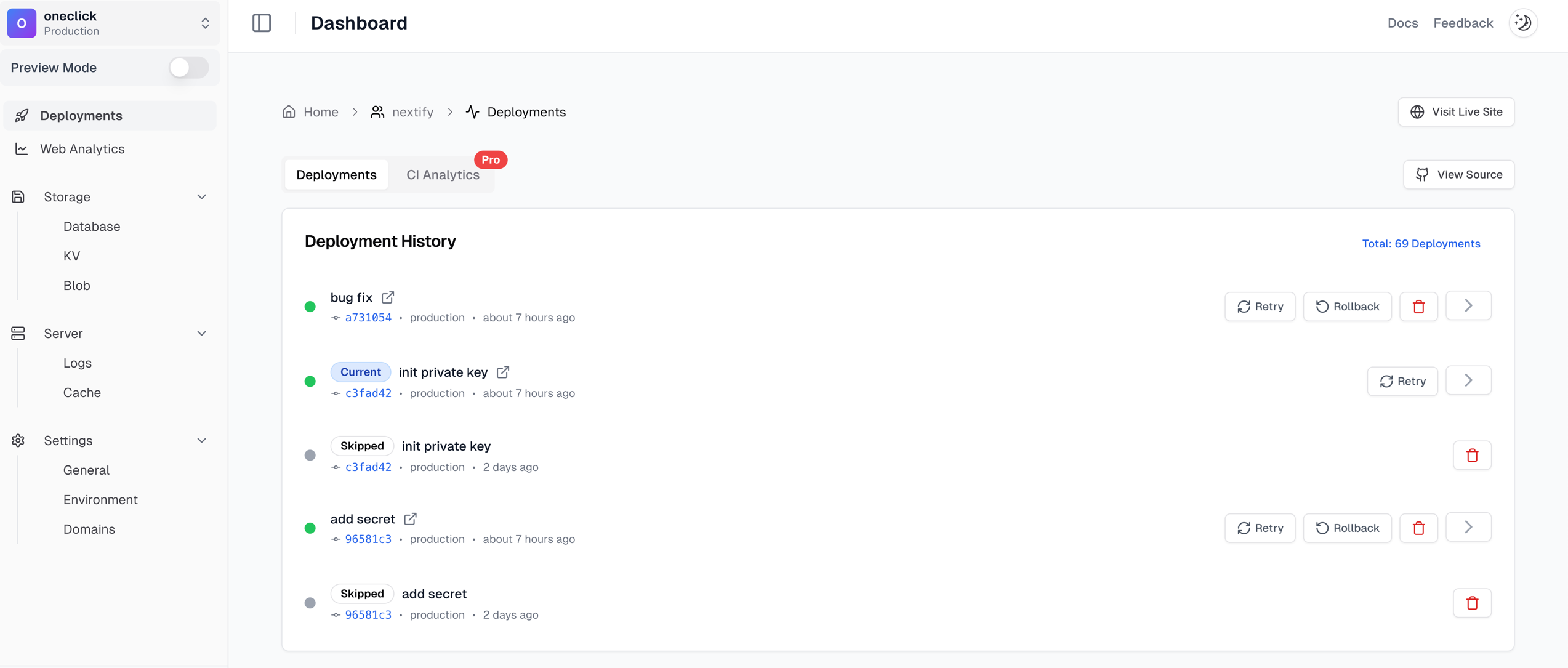Open Web Analytics in the sidebar
Viewport: 1568px width, 668px height.
pos(82,149)
